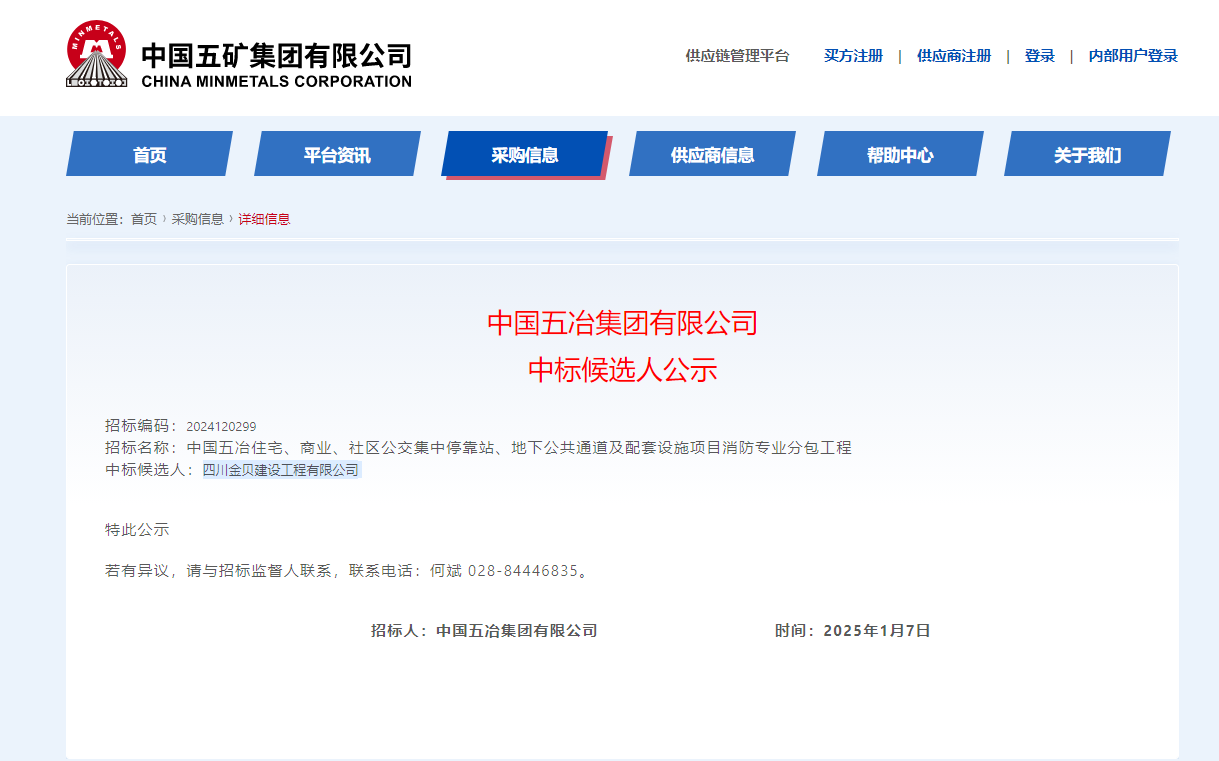1219x761 pixels.
Task: Click the 登录 link
Action: pos(1040,56)
